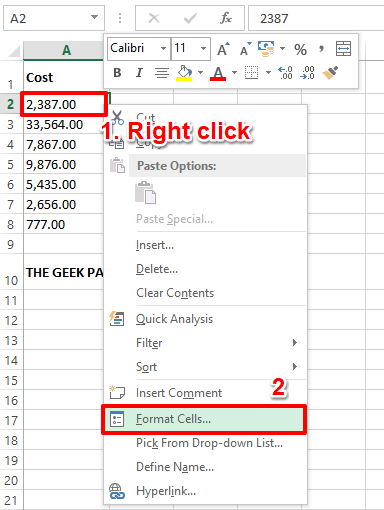Select cell with 5,435.00
Image resolution: width=384 pixels, height=510 pixels.
click(x=63, y=184)
